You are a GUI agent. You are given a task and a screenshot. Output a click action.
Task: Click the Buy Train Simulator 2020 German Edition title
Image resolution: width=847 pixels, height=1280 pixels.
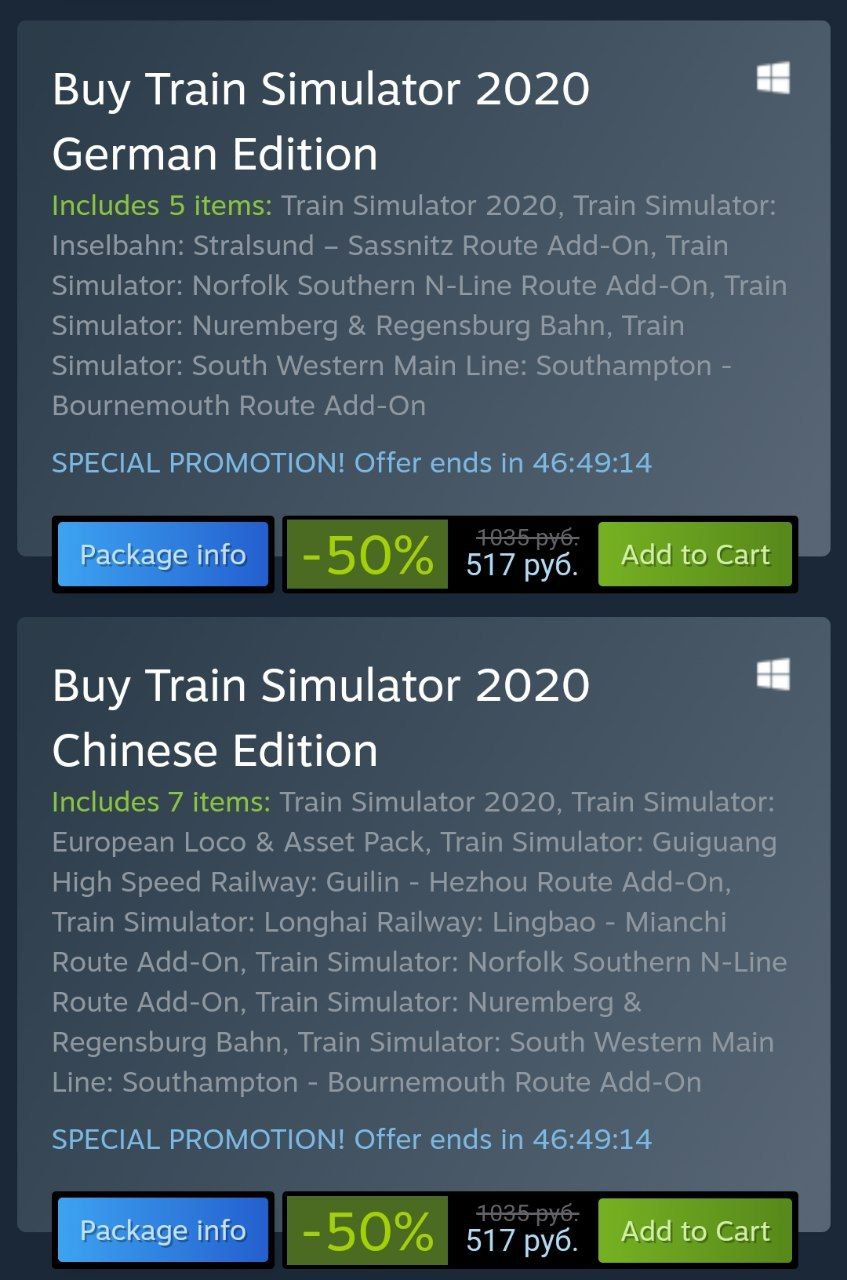(321, 121)
